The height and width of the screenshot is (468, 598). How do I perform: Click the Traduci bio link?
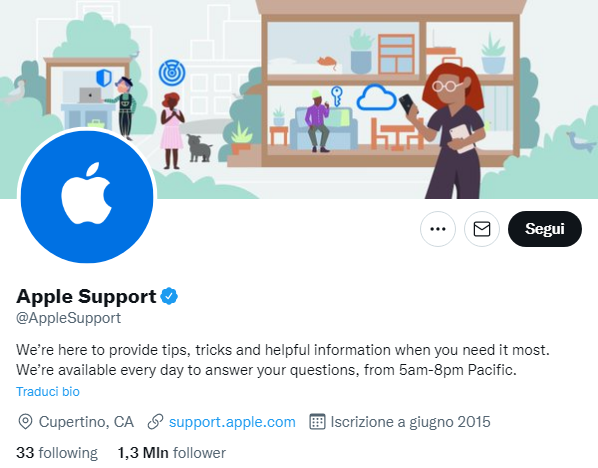48,392
